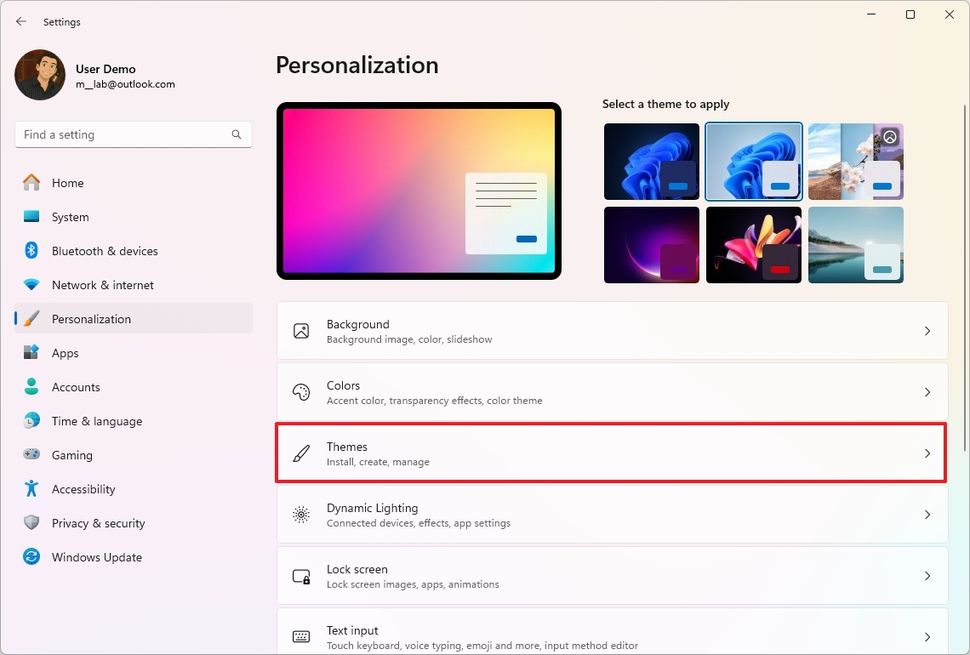
Task: Click the Background picture icon
Action: point(301,330)
